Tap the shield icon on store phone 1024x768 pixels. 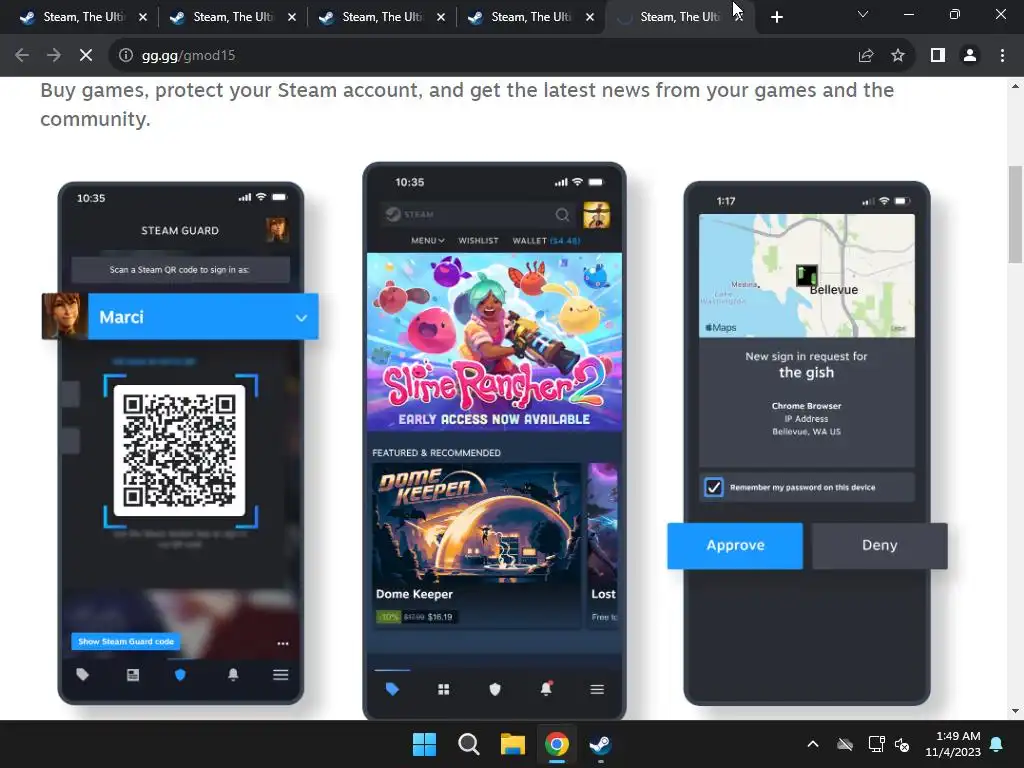[x=495, y=689]
